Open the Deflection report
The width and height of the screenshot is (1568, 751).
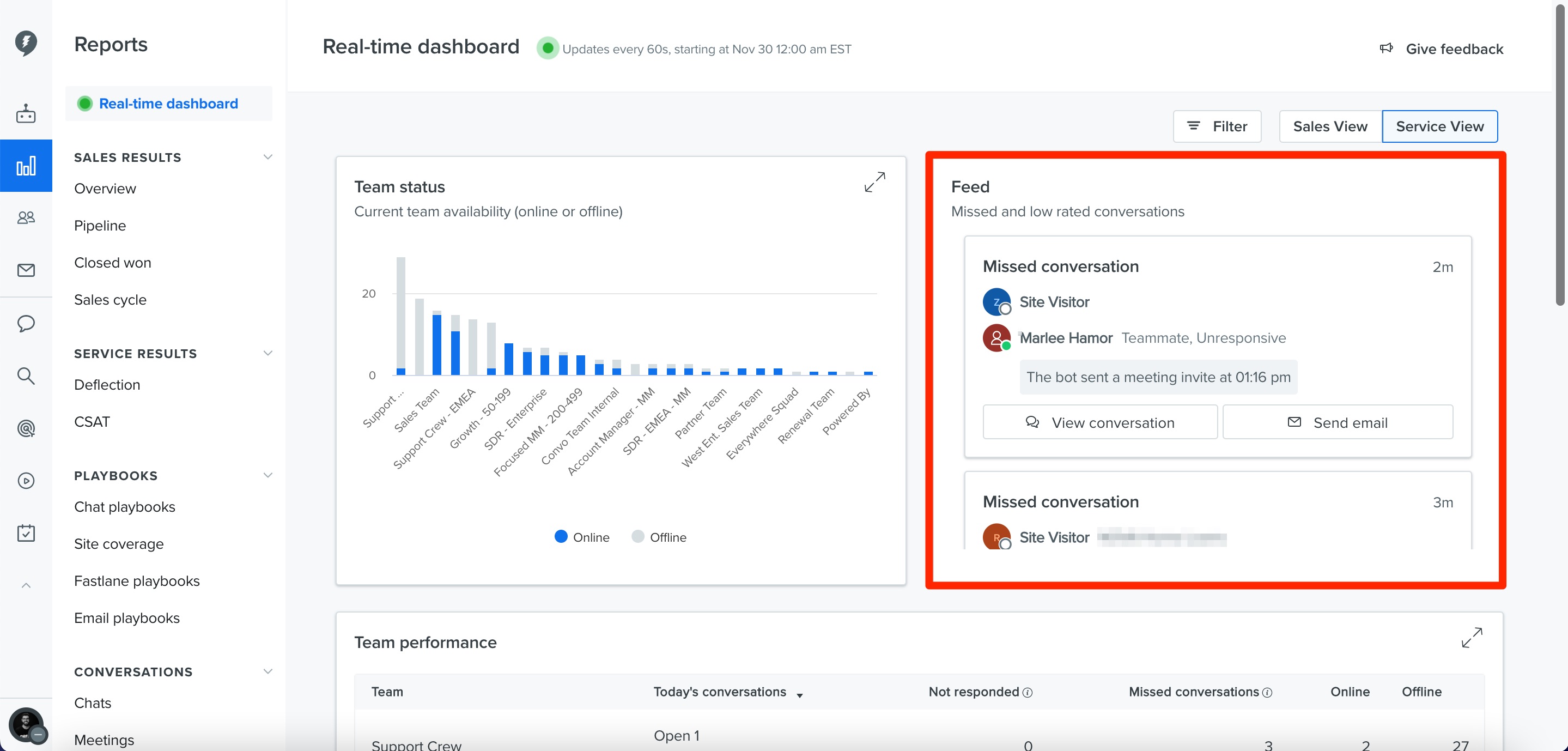tap(107, 384)
